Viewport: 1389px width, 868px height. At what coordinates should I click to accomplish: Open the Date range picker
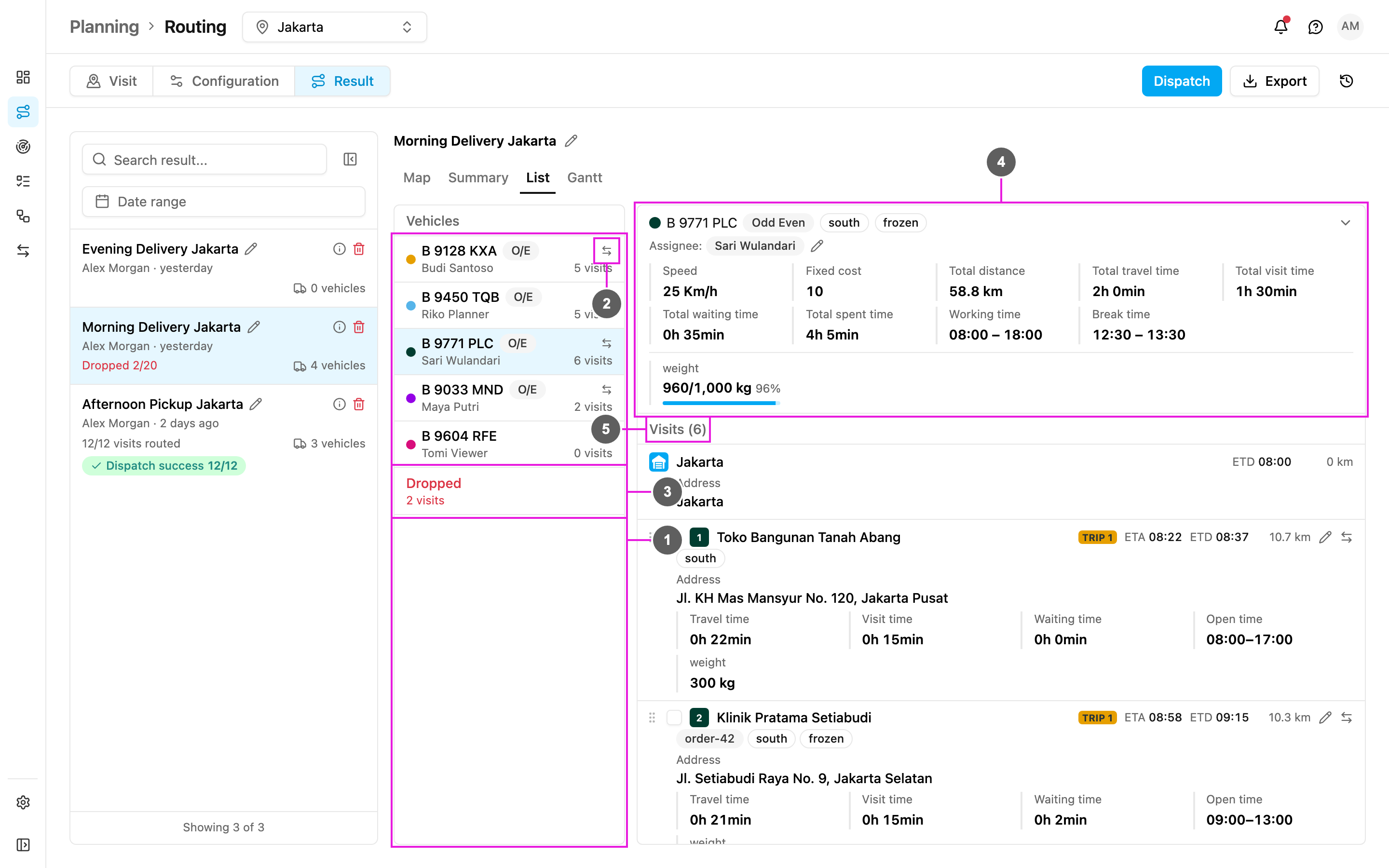[223, 202]
